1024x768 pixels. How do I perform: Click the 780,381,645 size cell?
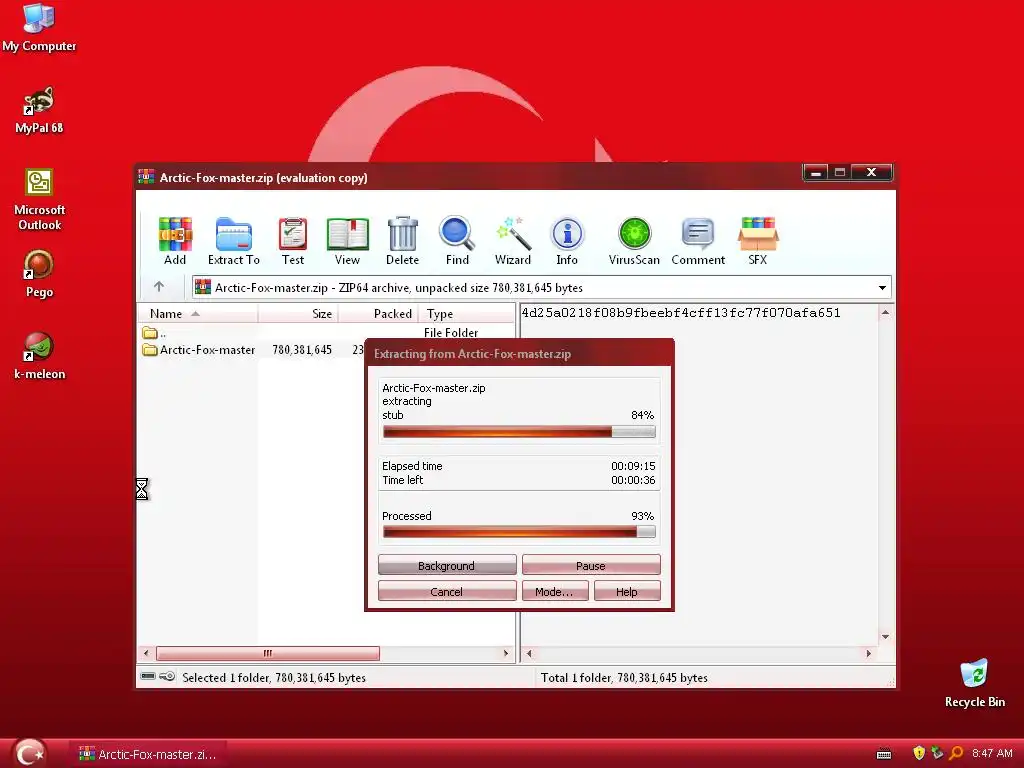(302, 350)
